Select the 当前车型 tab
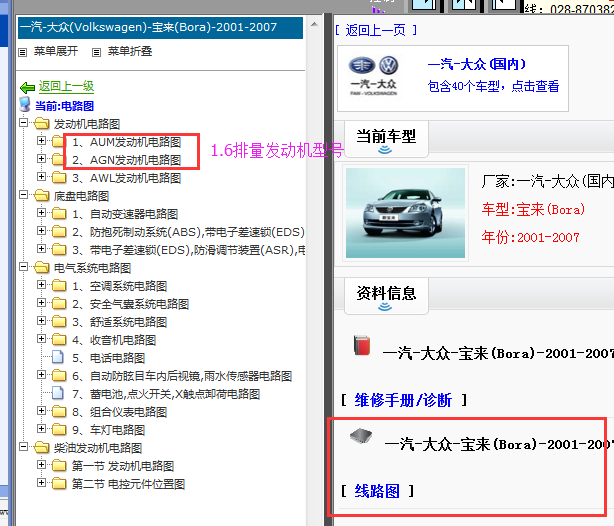 click(386, 139)
